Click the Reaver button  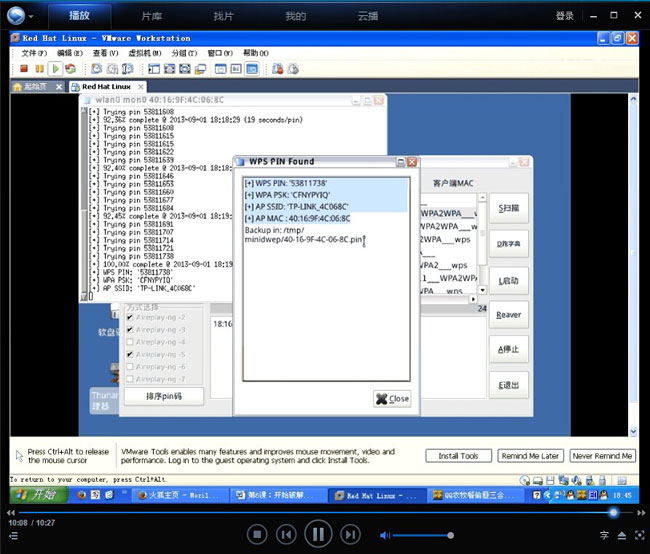[x=509, y=315]
